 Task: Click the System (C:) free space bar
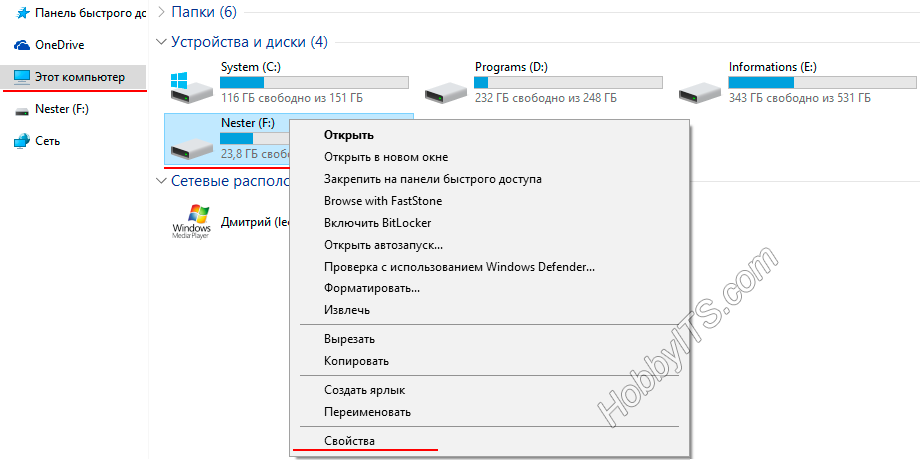click(x=314, y=82)
